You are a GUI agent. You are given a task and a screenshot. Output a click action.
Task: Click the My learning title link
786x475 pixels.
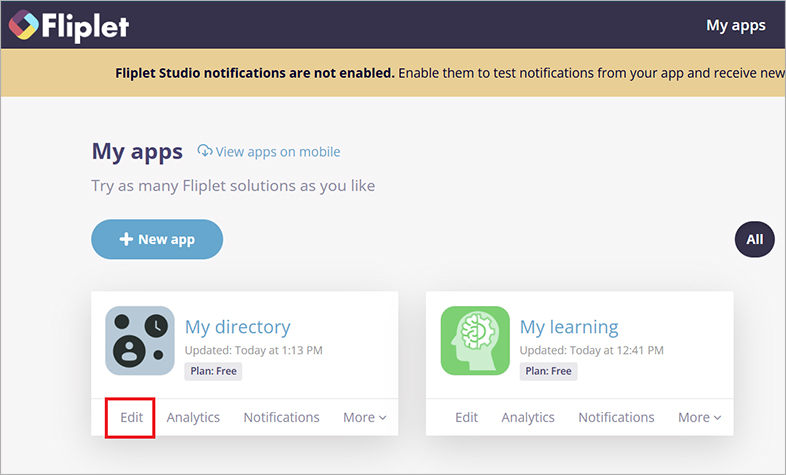(569, 327)
